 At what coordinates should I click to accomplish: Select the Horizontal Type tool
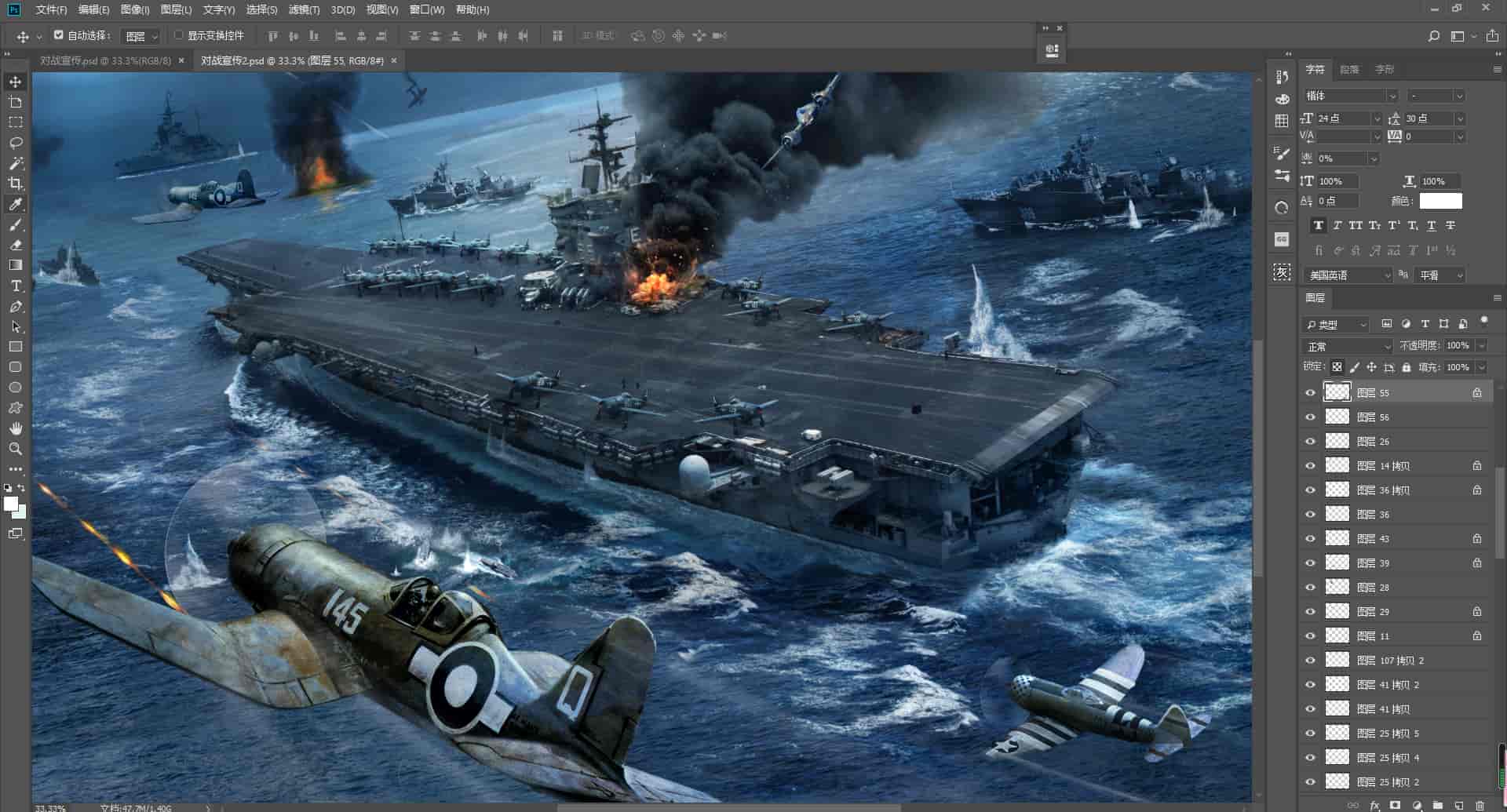16,286
